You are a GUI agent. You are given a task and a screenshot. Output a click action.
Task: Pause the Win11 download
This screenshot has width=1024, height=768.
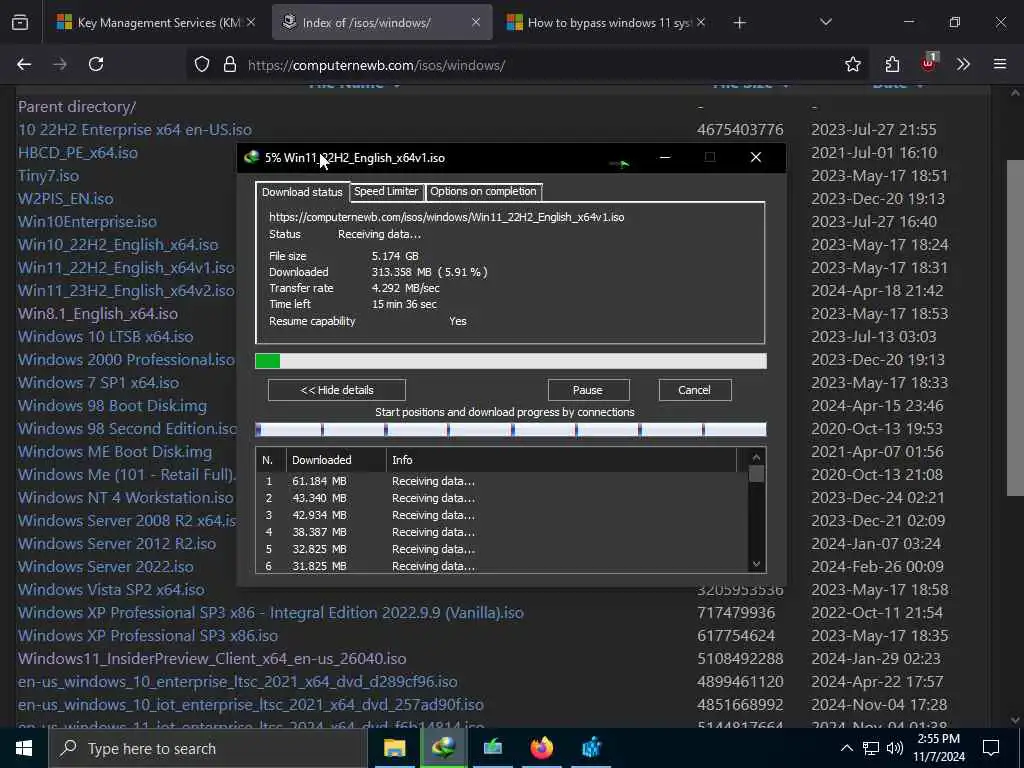click(x=588, y=390)
